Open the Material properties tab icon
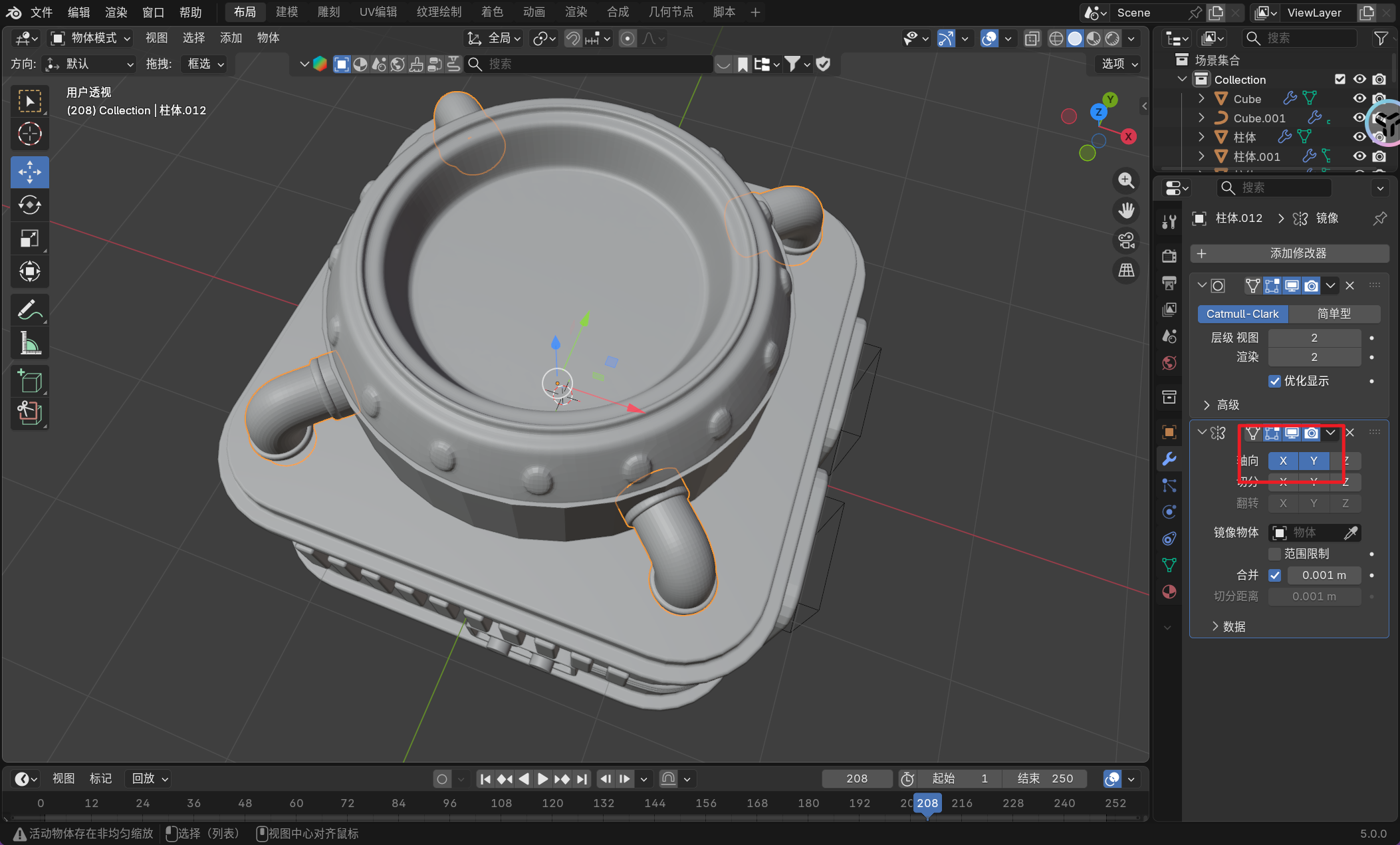The image size is (1400, 845). [1169, 592]
